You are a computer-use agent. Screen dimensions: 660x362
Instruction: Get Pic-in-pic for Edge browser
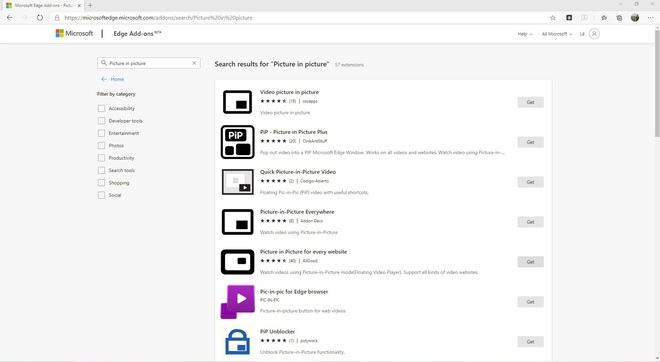tap(530, 302)
